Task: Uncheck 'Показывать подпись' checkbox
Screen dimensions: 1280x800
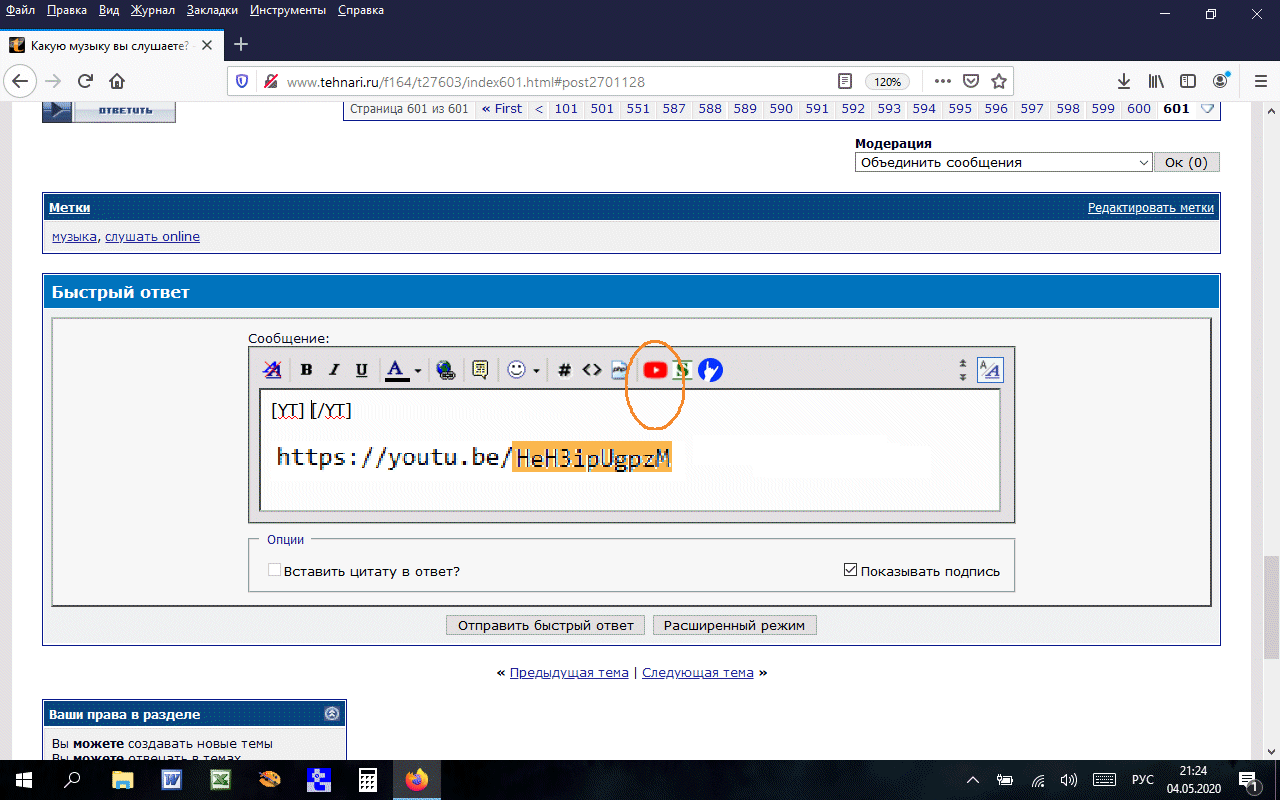Action: tap(851, 571)
